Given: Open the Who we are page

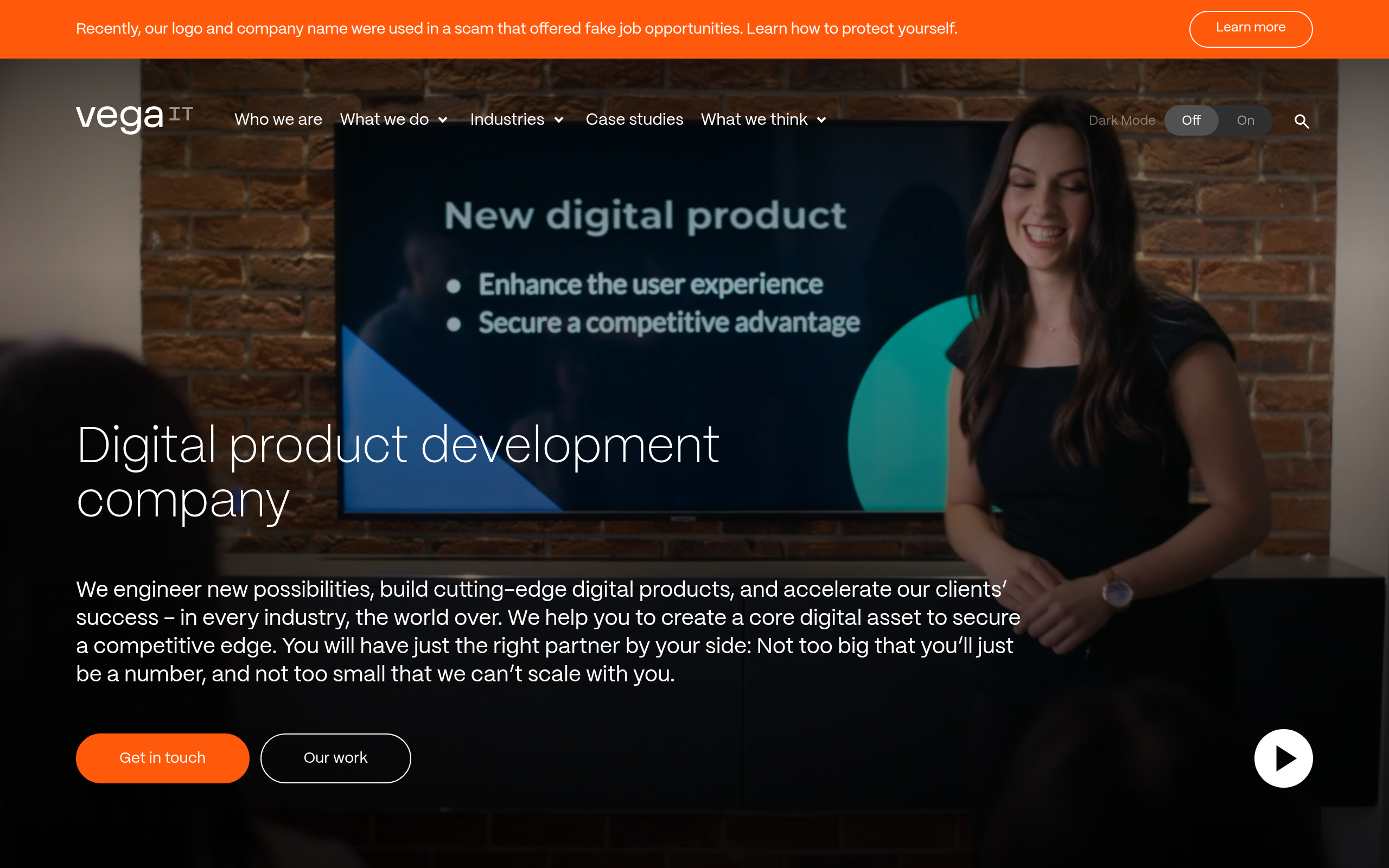Looking at the screenshot, I should tap(278, 119).
